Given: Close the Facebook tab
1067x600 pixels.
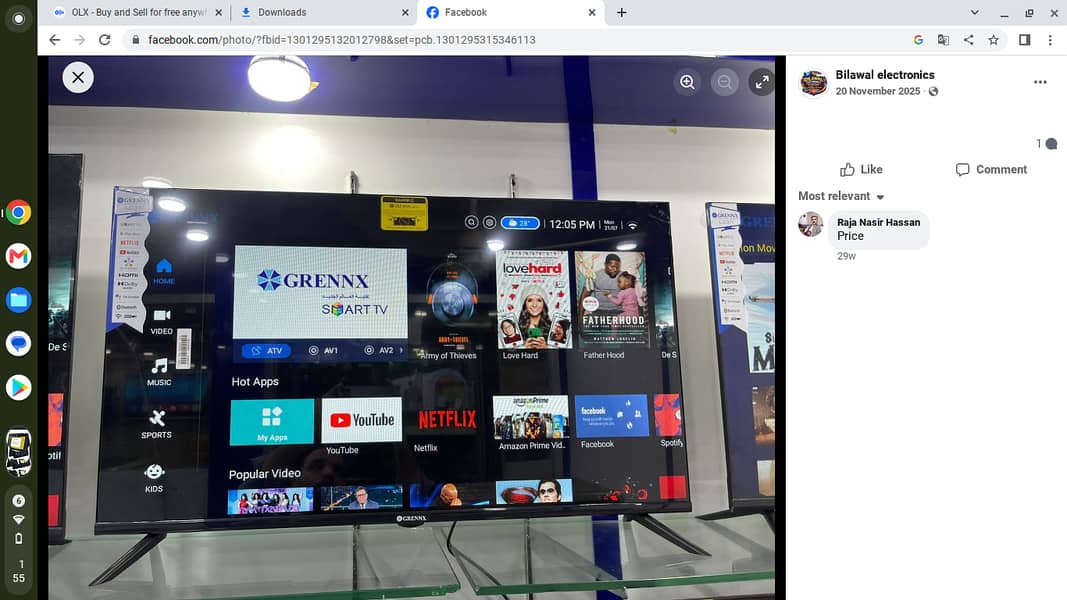Looking at the screenshot, I should coord(591,12).
